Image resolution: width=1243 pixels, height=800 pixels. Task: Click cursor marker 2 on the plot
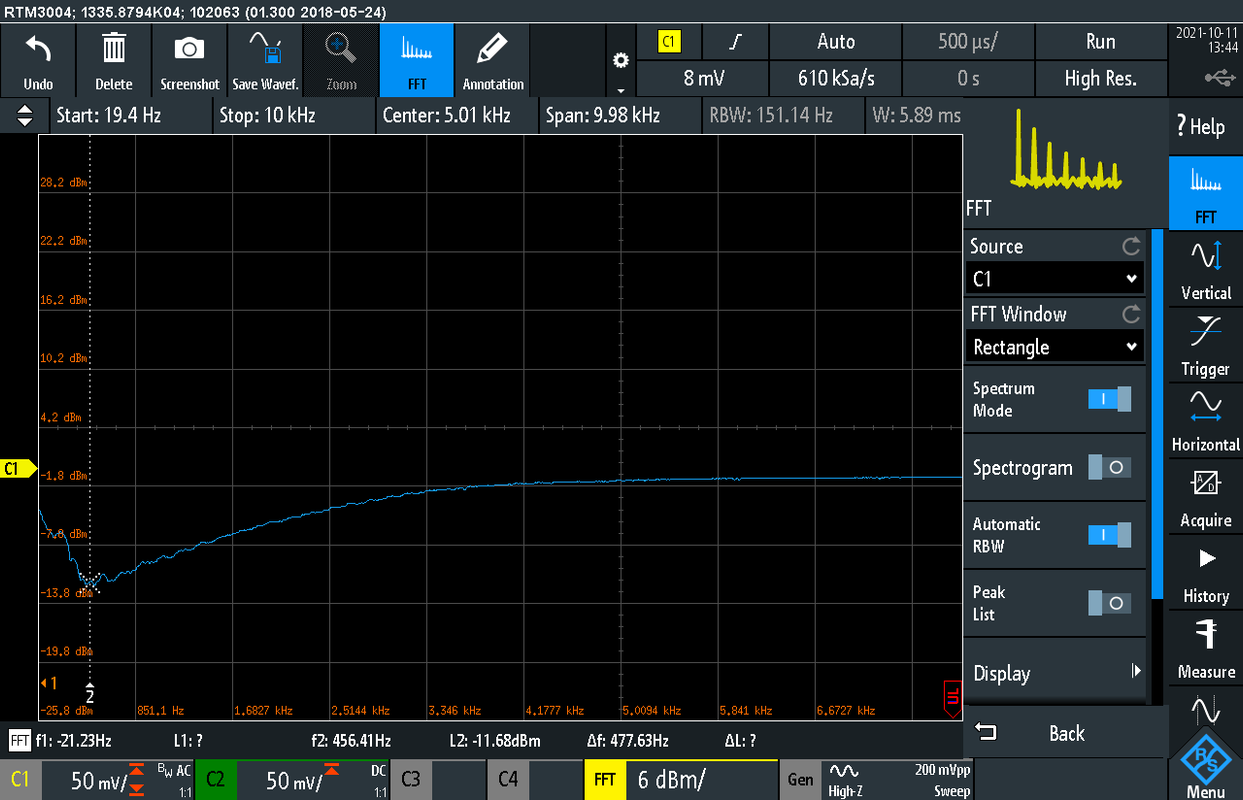pyautogui.click(x=90, y=692)
